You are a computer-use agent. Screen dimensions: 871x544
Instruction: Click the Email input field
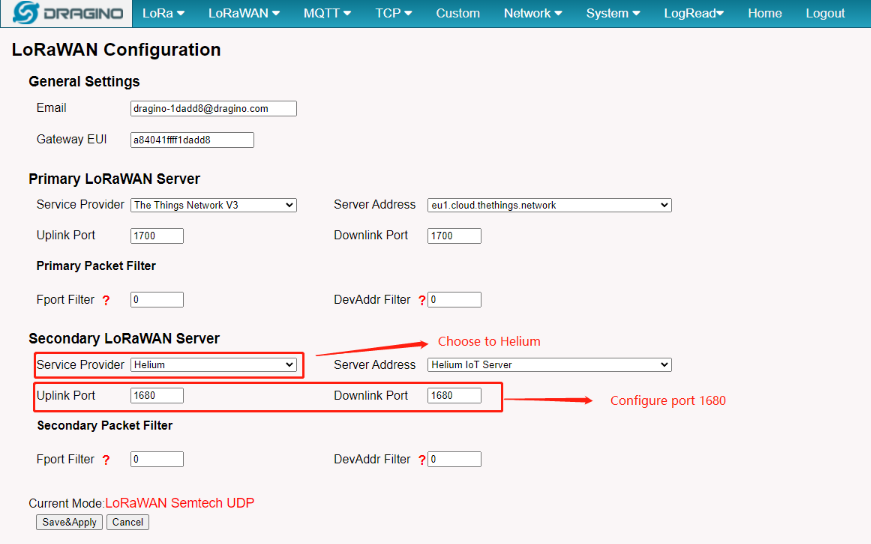(x=213, y=108)
